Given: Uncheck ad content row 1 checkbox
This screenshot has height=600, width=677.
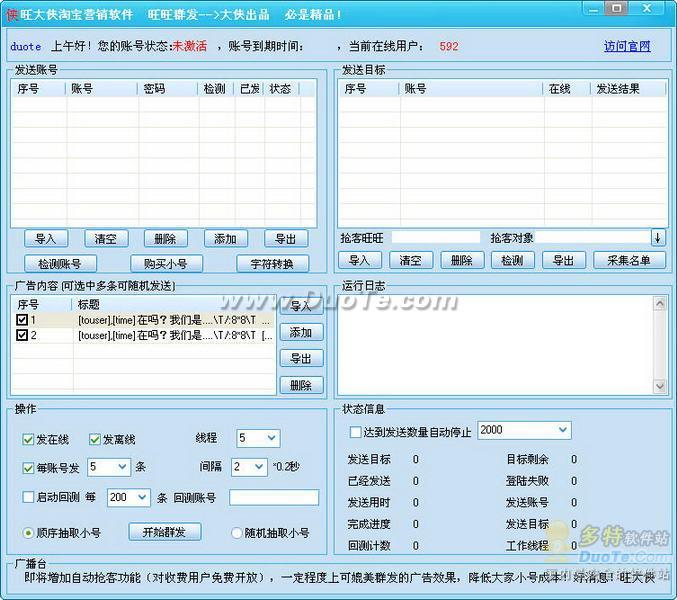Looking at the screenshot, I should point(22,320).
